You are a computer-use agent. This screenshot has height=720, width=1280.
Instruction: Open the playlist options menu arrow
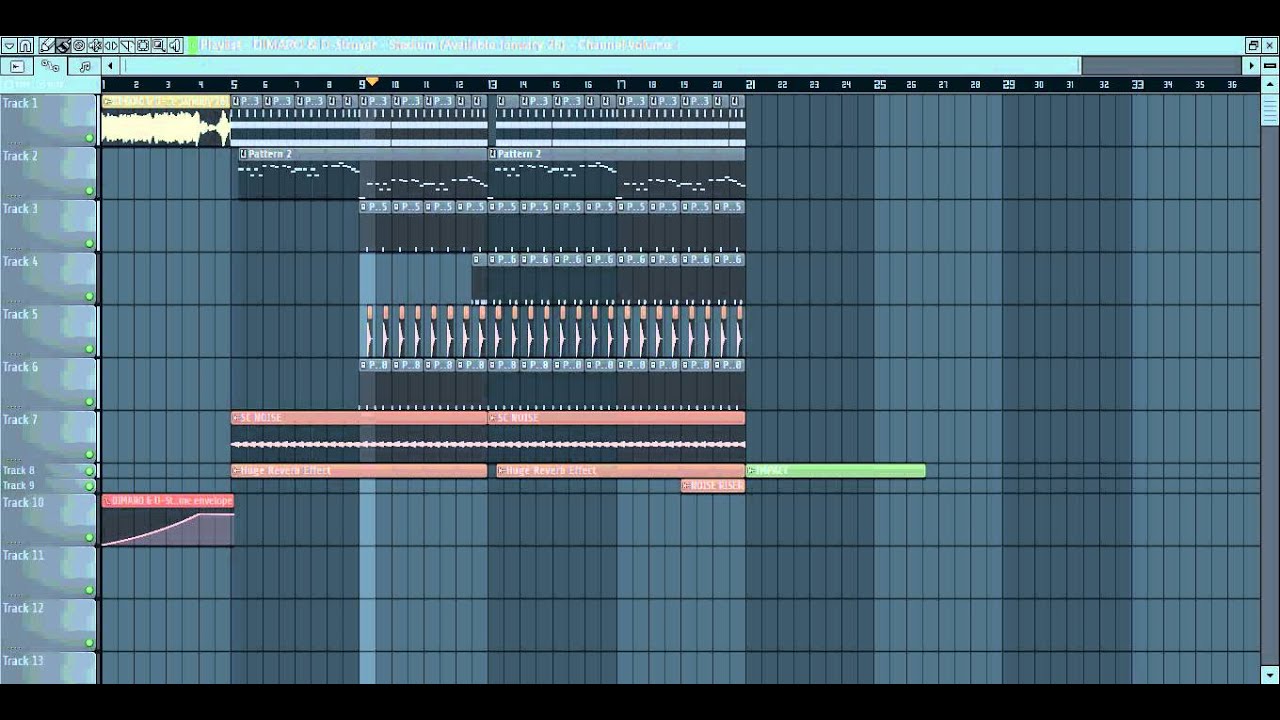[9, 46]
